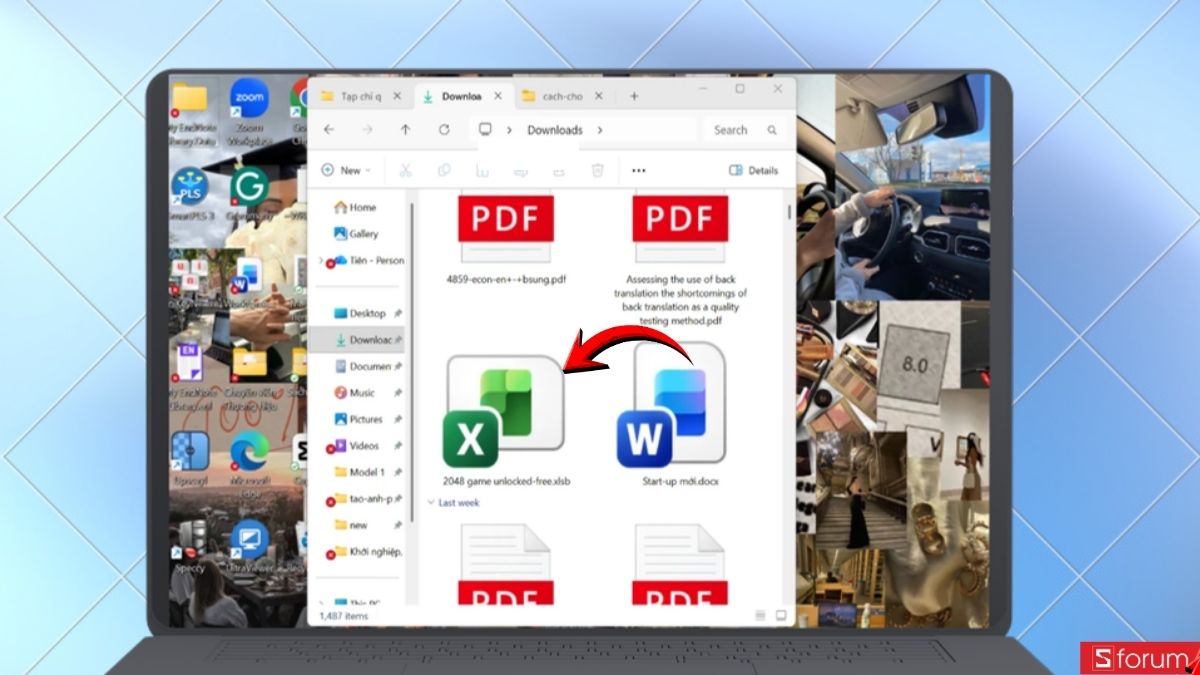Click the Cut scissors icon

point(406,170)
